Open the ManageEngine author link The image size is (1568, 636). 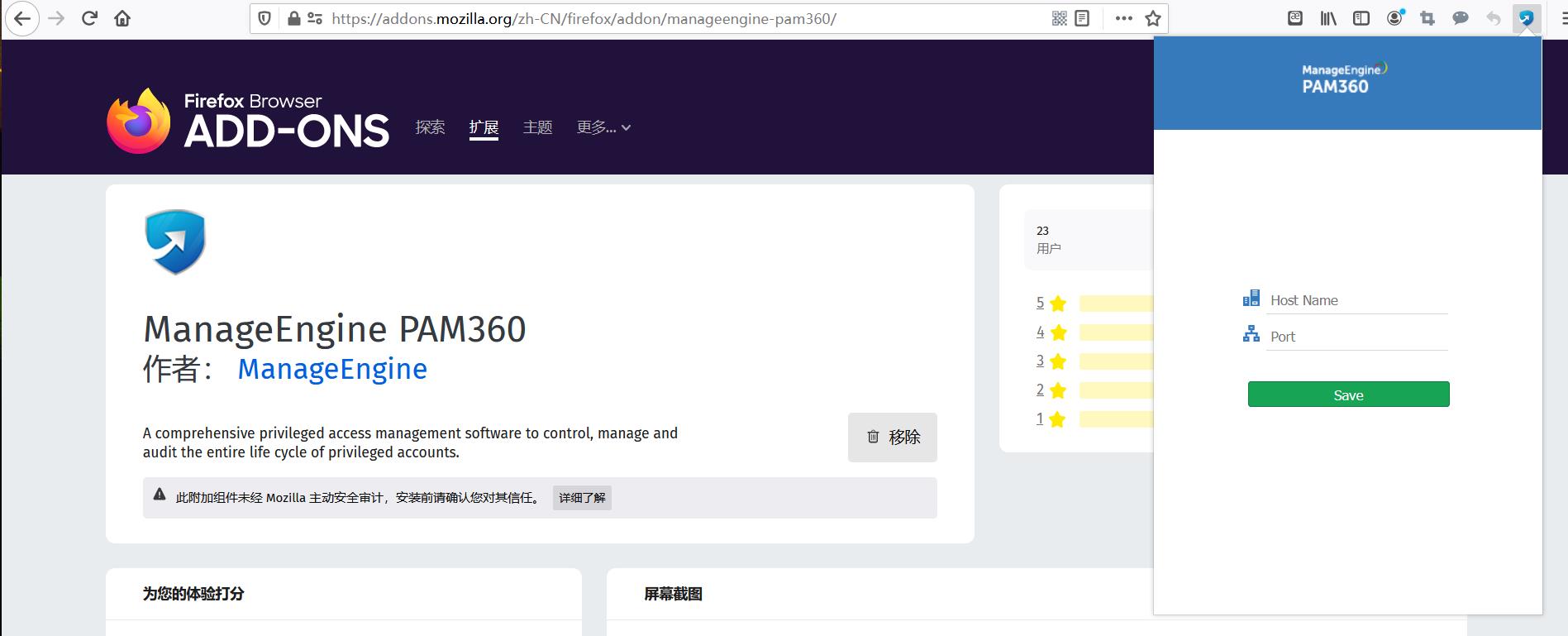pos(332,369)
